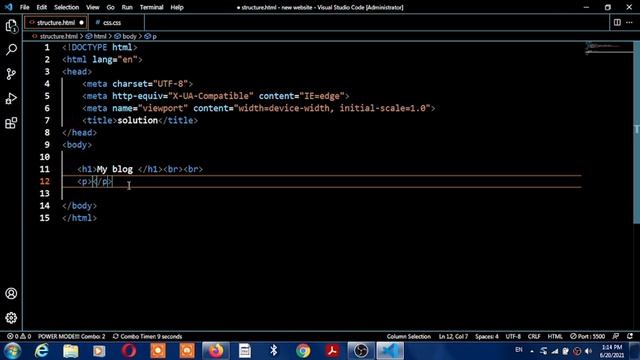The height and width of the screenshot is (360, 640).
Task: Open Source Control view
Action: (11, 74)
